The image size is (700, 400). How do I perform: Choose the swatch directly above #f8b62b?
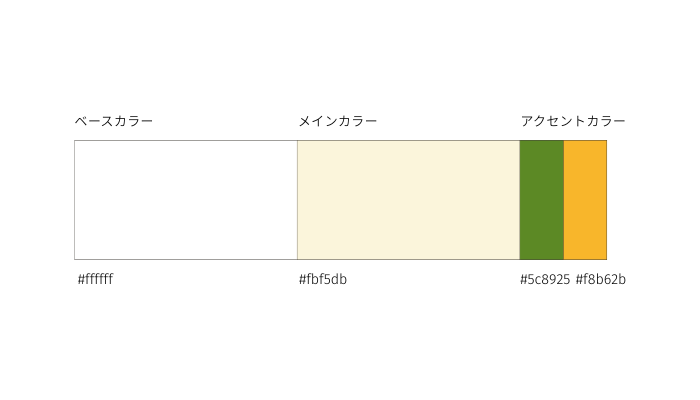point(585,200)
